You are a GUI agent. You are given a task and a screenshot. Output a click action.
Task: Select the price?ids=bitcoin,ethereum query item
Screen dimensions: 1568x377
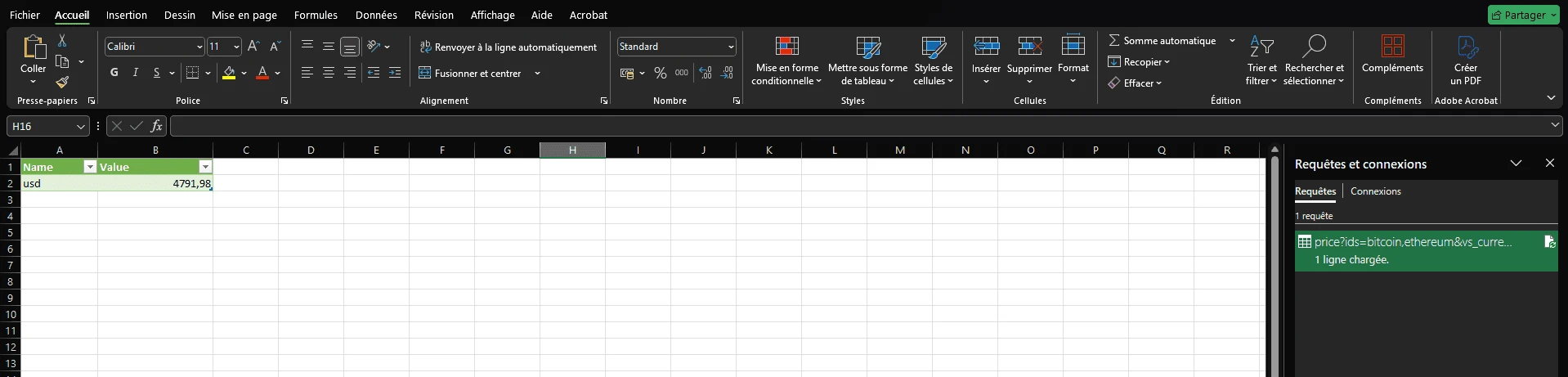tap(1412, 242)
